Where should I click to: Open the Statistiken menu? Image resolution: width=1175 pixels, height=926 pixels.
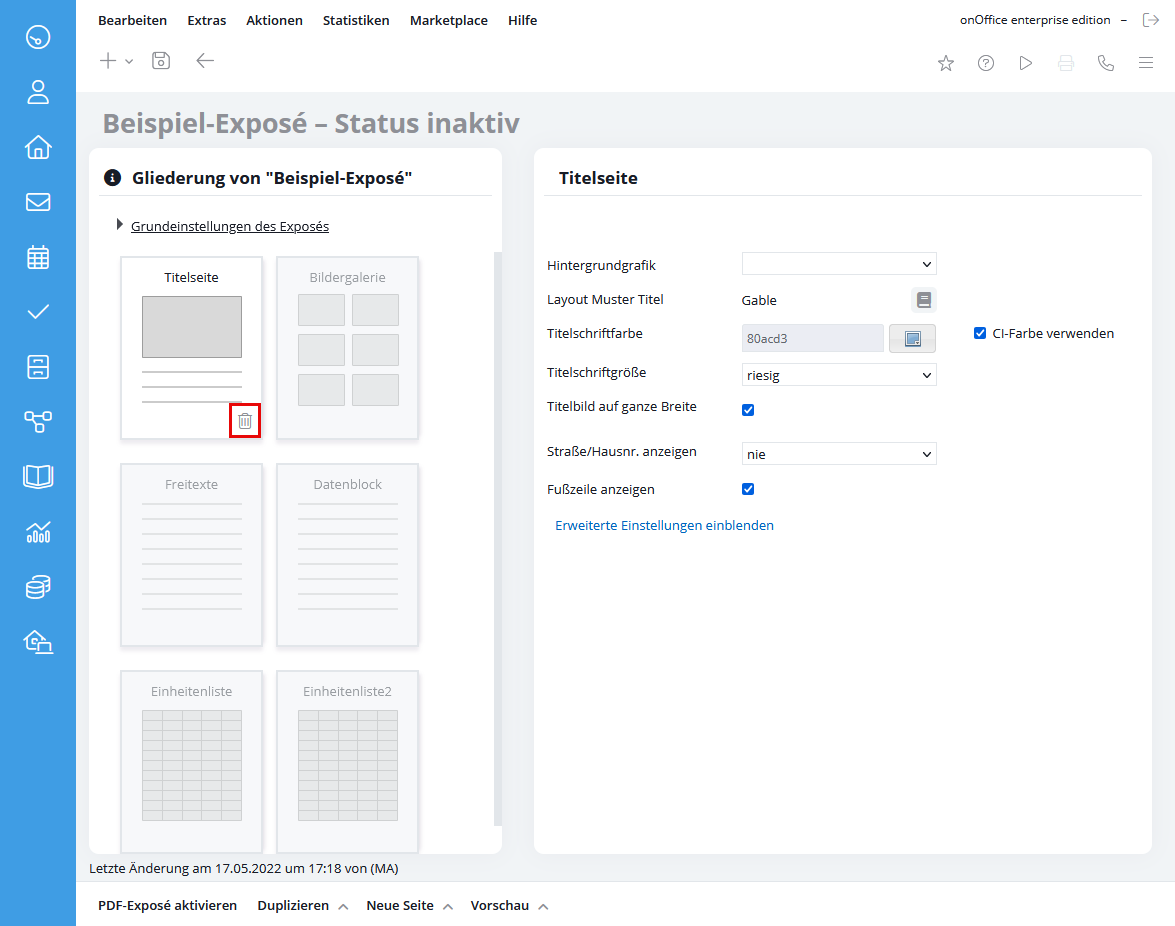(x=356, y=20)
